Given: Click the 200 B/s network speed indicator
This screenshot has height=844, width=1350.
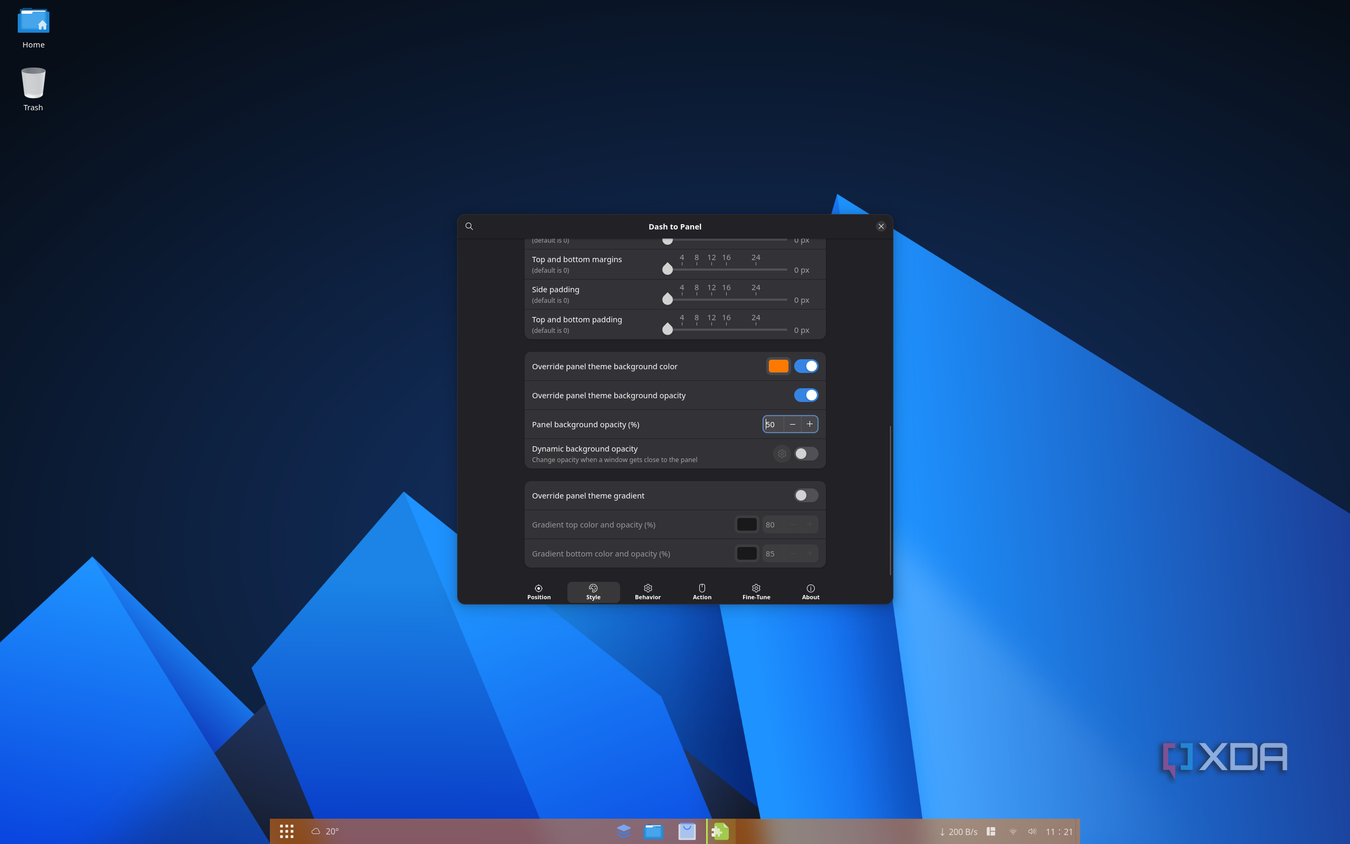Looking at the screenshot, I should (x=958, y=831).
